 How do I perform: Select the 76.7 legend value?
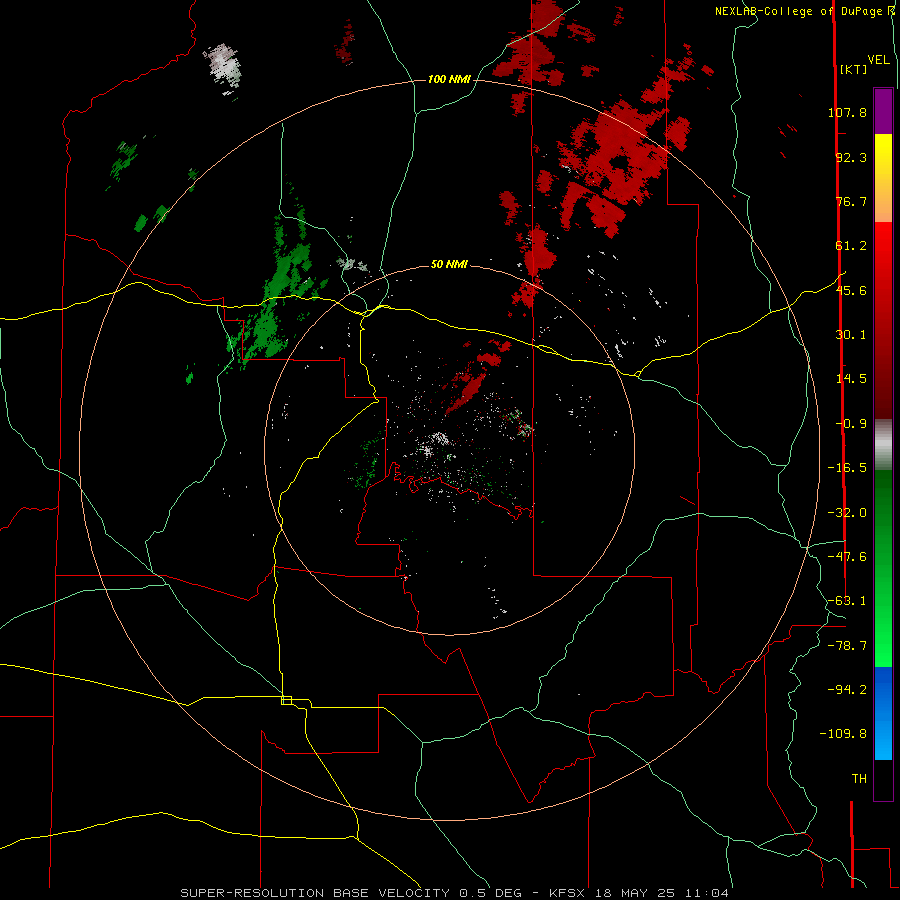pyautogui.click(x=851, y=201)
